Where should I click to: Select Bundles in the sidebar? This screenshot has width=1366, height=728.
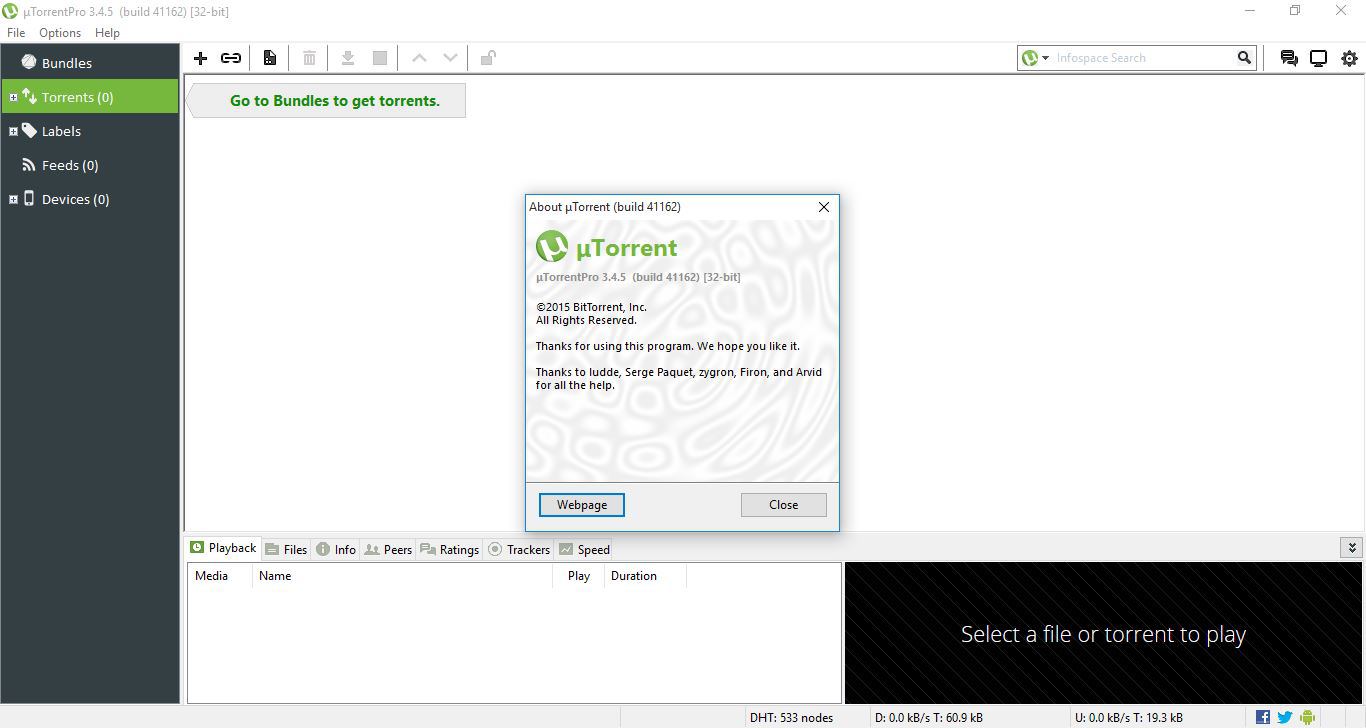90,63
